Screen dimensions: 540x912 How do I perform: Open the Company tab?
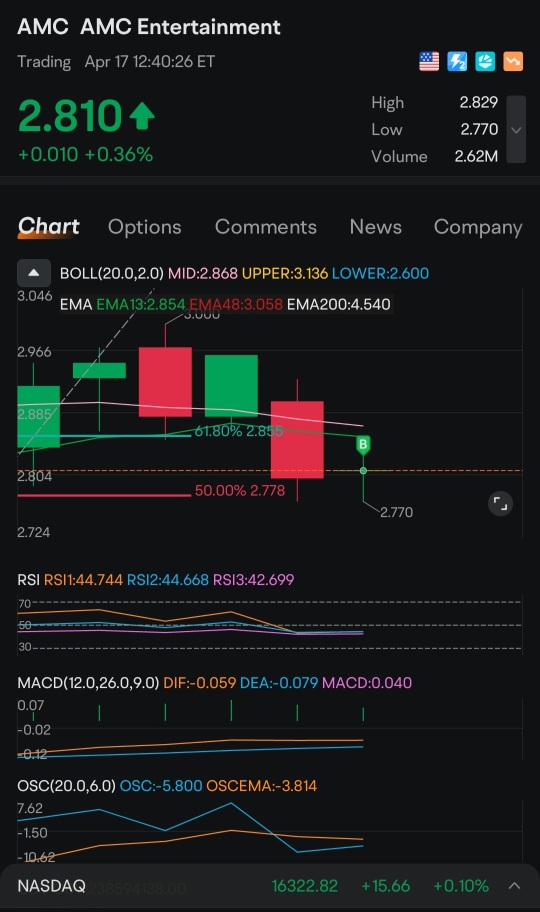[478, 227]
